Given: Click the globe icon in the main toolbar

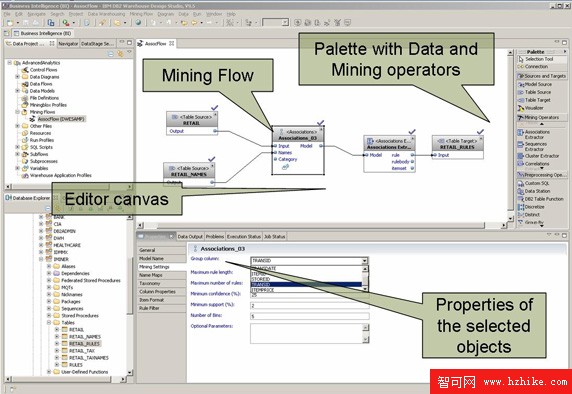Looking at the screenshot, I should click(x=138, y=23).
